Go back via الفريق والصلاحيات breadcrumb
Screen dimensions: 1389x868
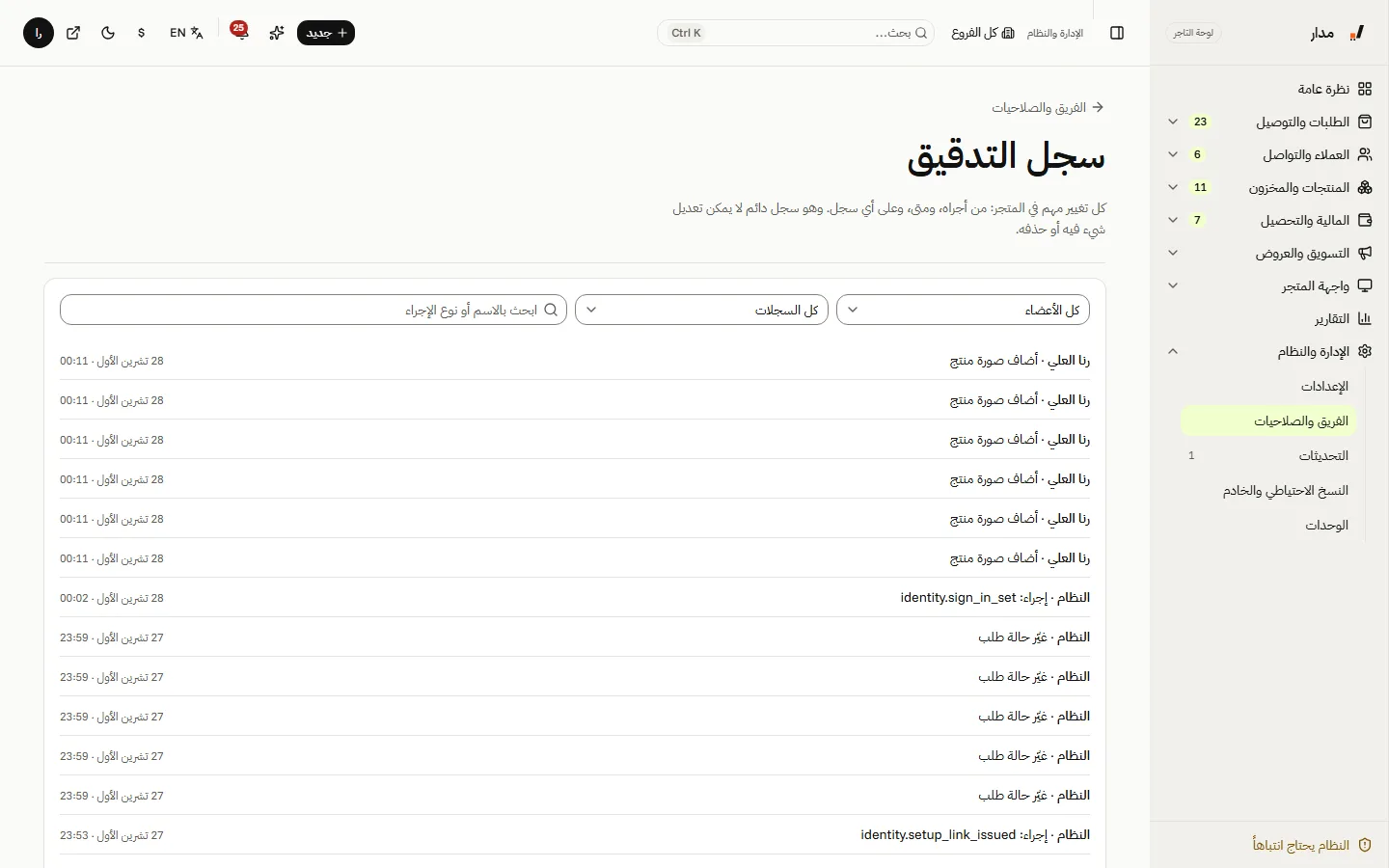pos(1048,108)
